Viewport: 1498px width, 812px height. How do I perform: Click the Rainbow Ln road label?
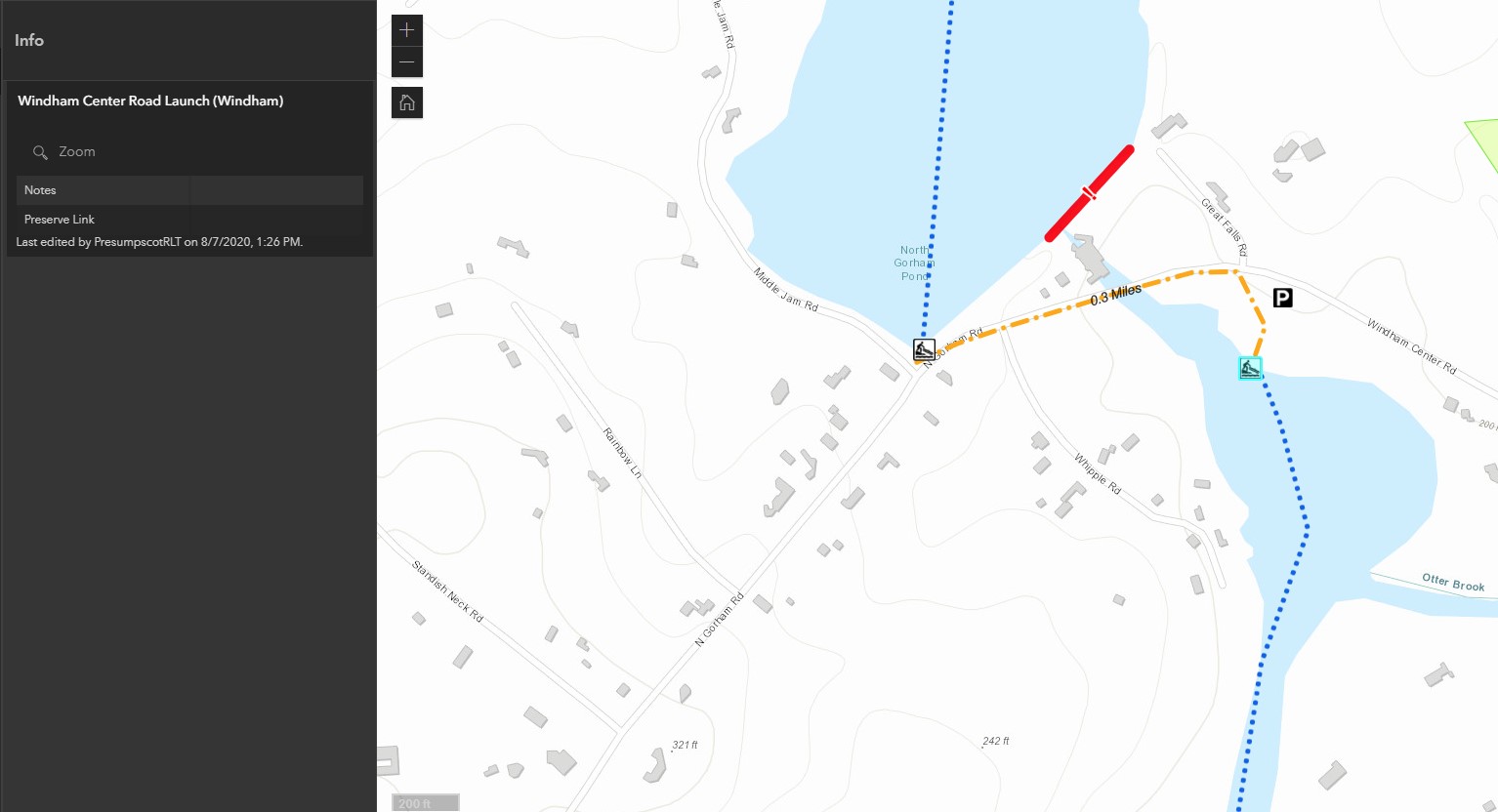click(622, 452)
